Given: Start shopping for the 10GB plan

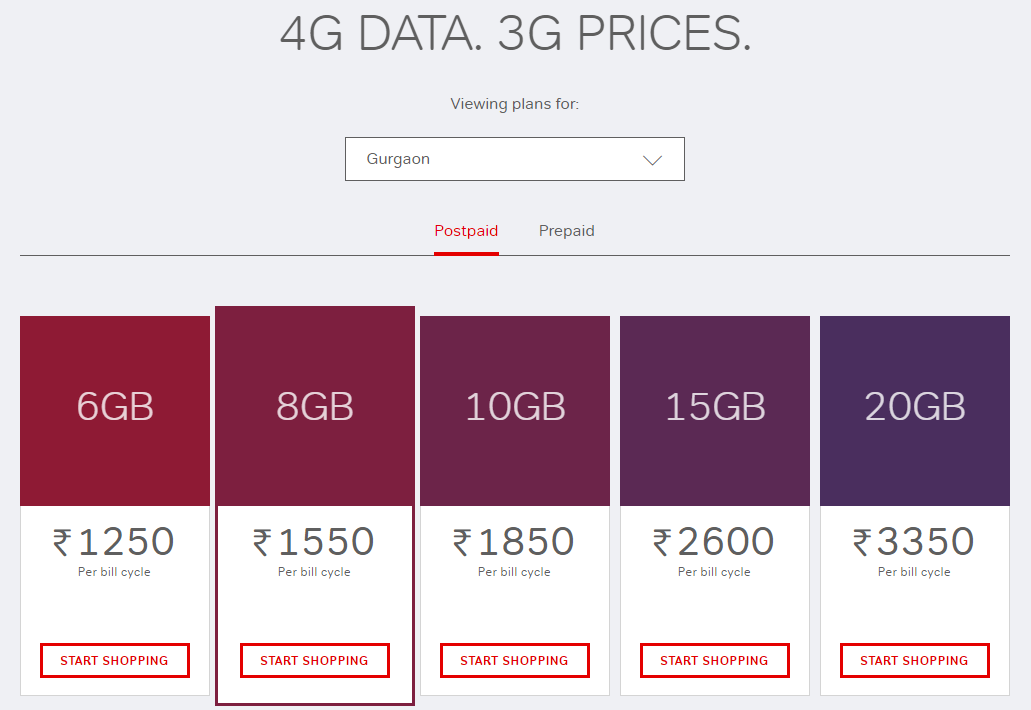Looking at the screenshot, I should (515, 660).
